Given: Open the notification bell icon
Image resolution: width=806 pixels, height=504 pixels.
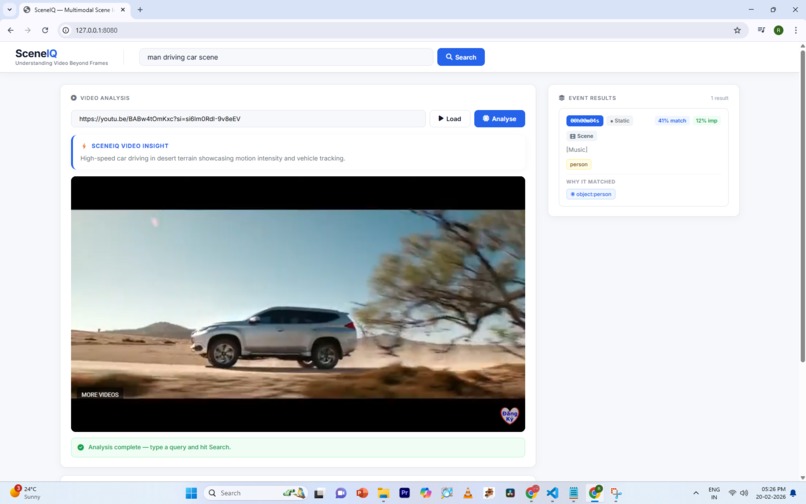Looking at the screenshot, I should coord(793,493).
